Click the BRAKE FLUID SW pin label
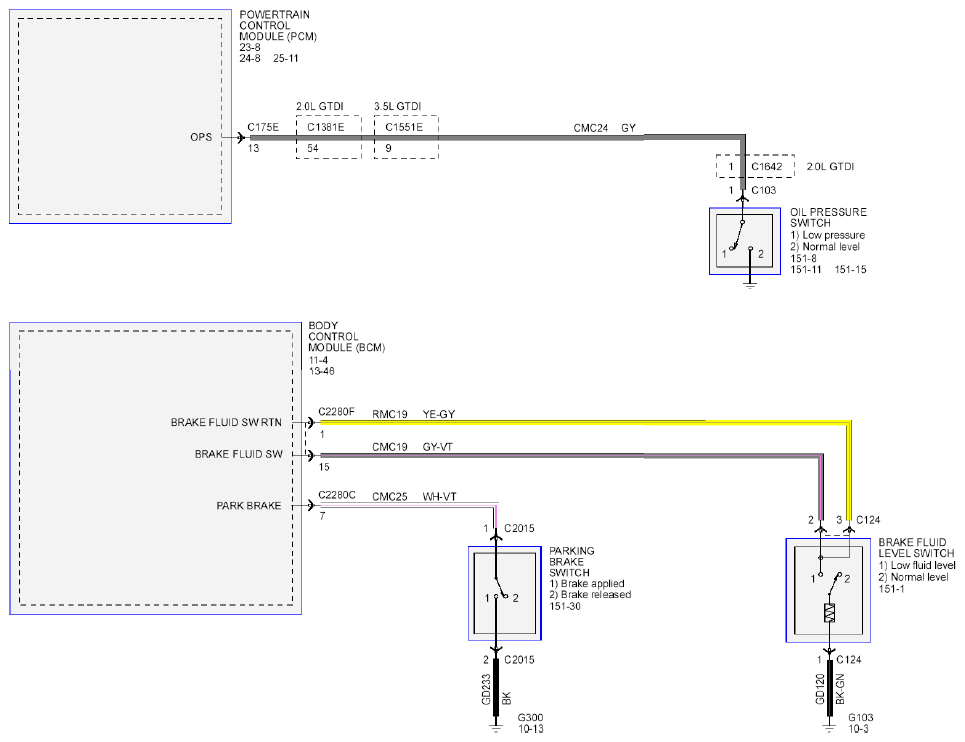This screenshot has width=965, height=742. point(239,454)
